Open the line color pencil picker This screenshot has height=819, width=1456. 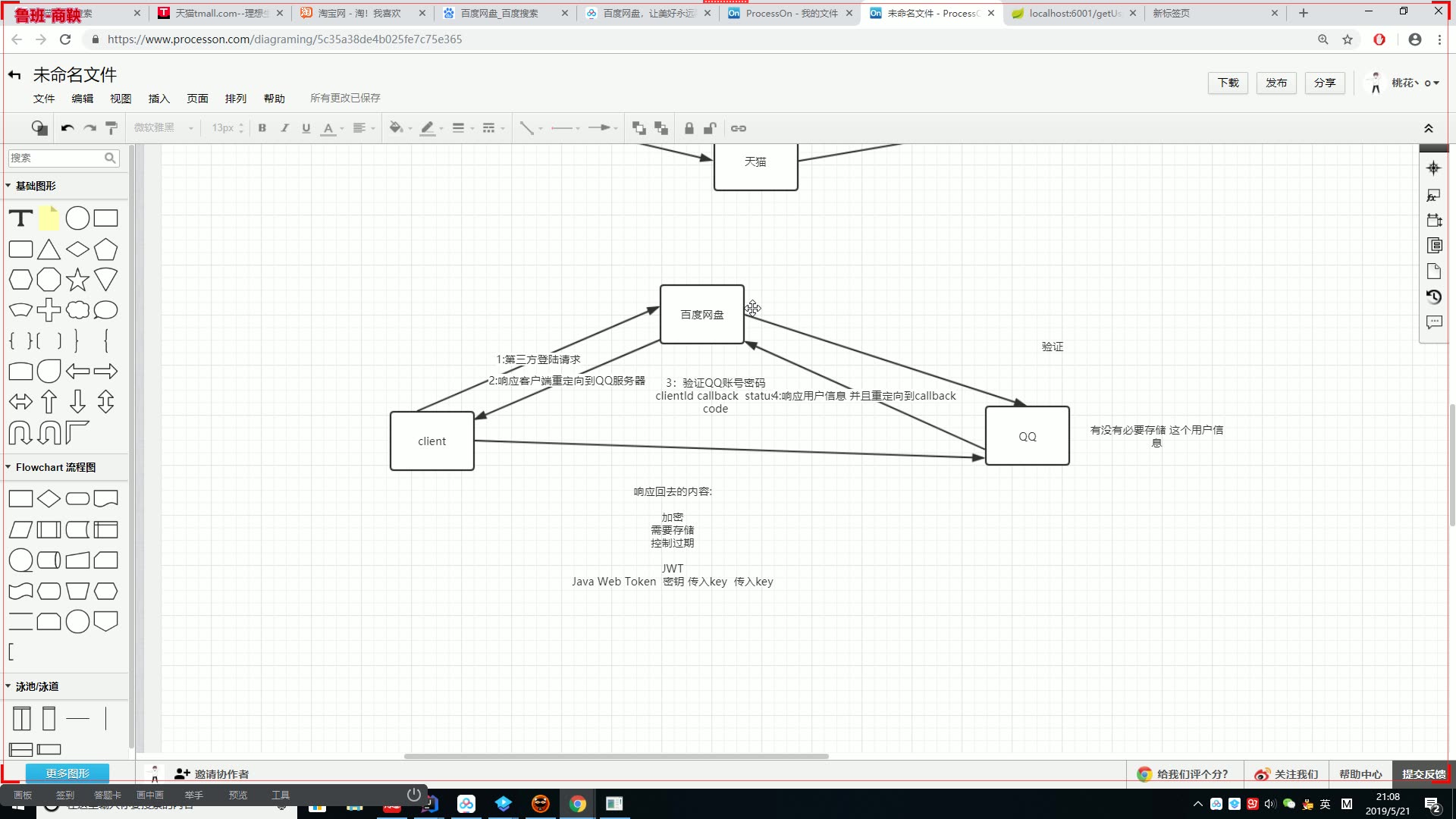coord(432,128)
